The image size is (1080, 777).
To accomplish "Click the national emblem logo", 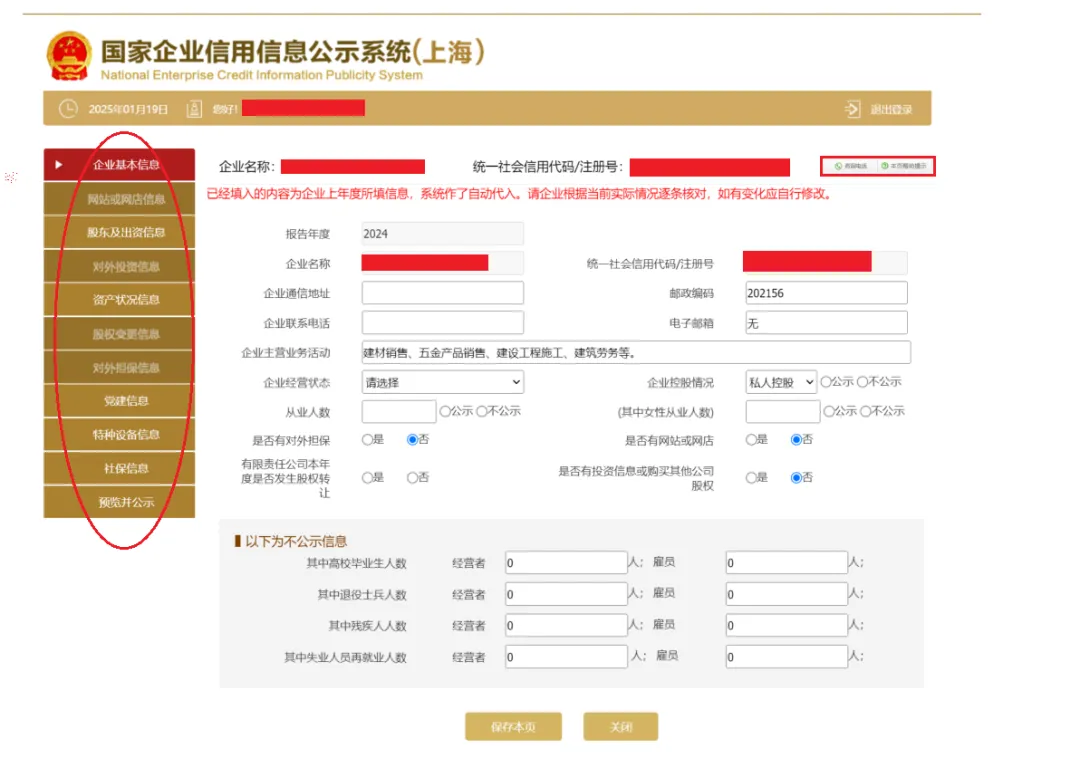I will tap(68, 55).
